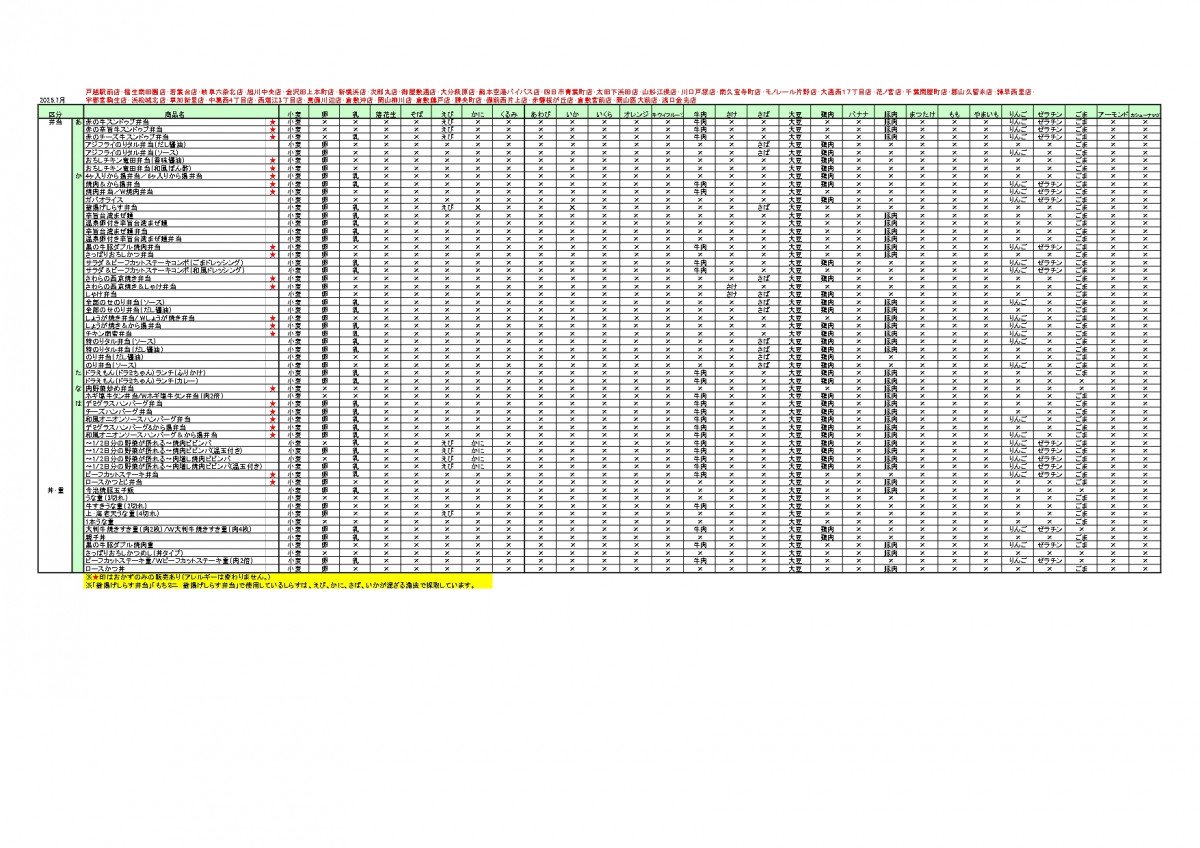This screenshot has width=1200, height=848.
Task: Select the 豚肉 column header
Action: click(x=890, y=115)
